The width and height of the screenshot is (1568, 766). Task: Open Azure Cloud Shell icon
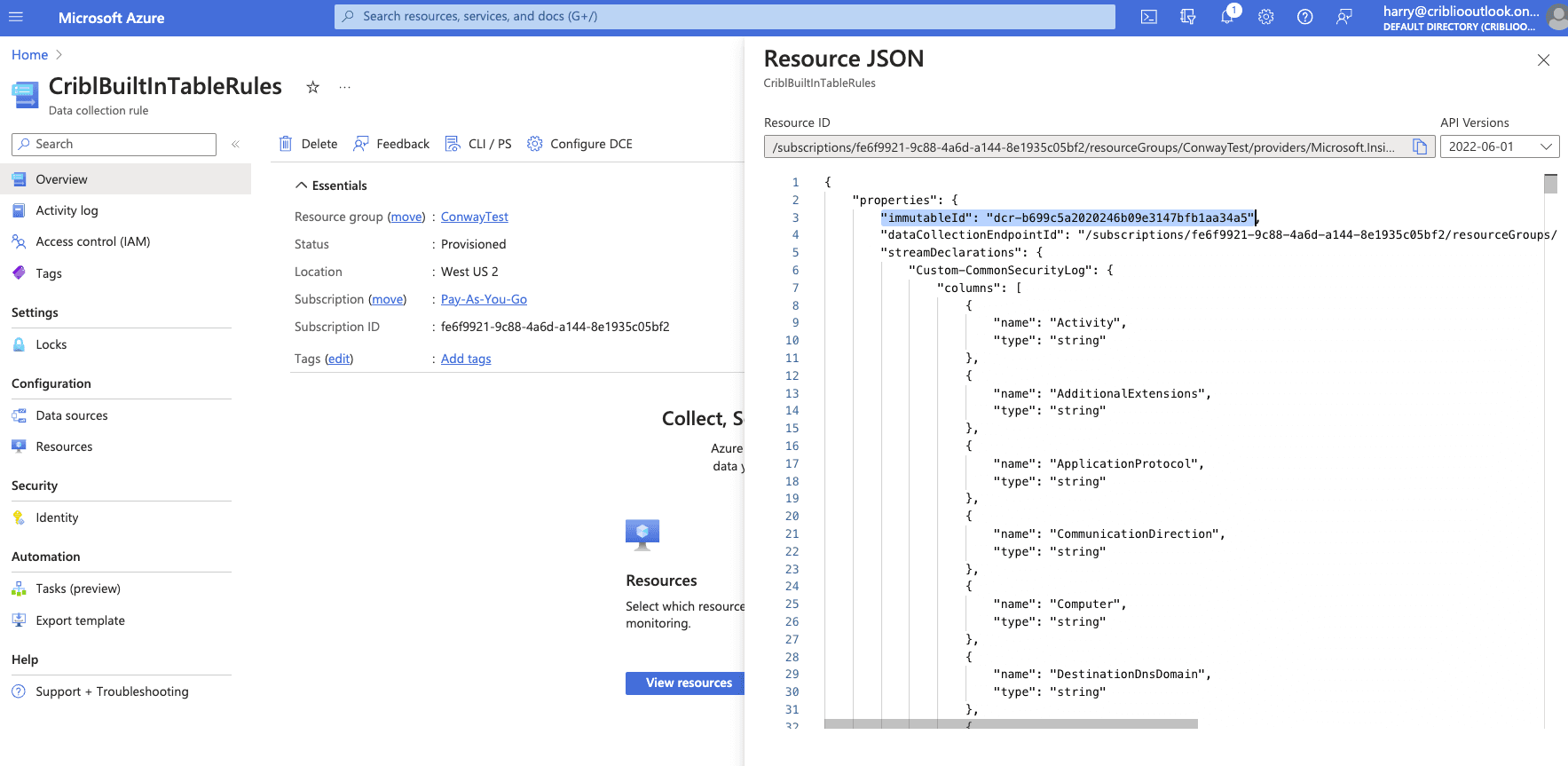[x=1148, y=17]
